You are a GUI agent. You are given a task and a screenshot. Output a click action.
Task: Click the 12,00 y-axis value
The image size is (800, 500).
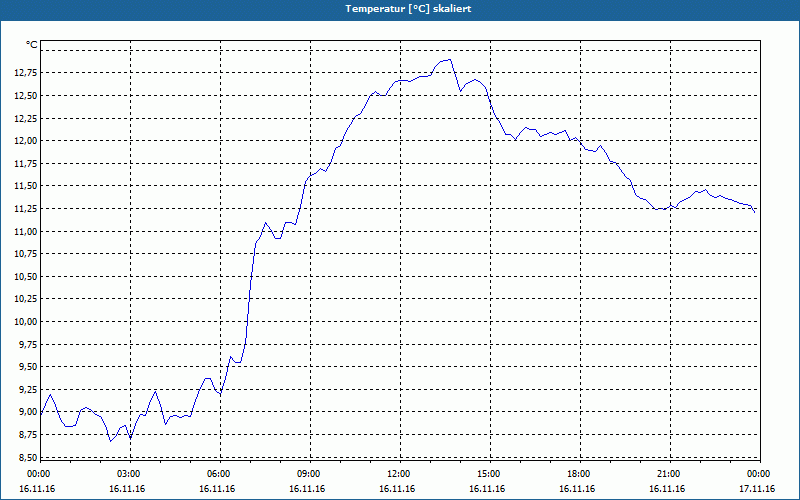click(26, 141)
